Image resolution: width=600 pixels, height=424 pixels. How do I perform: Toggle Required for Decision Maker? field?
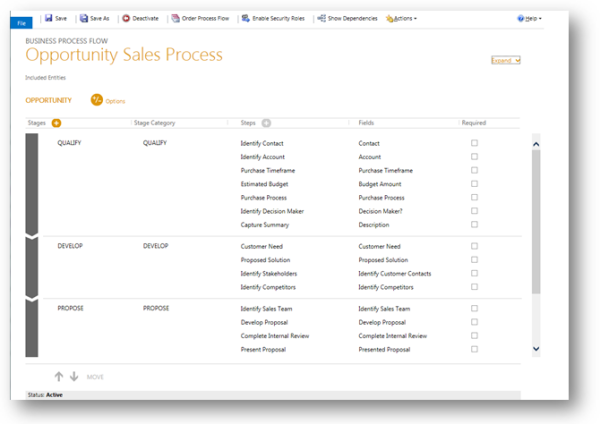coord(474,211)
